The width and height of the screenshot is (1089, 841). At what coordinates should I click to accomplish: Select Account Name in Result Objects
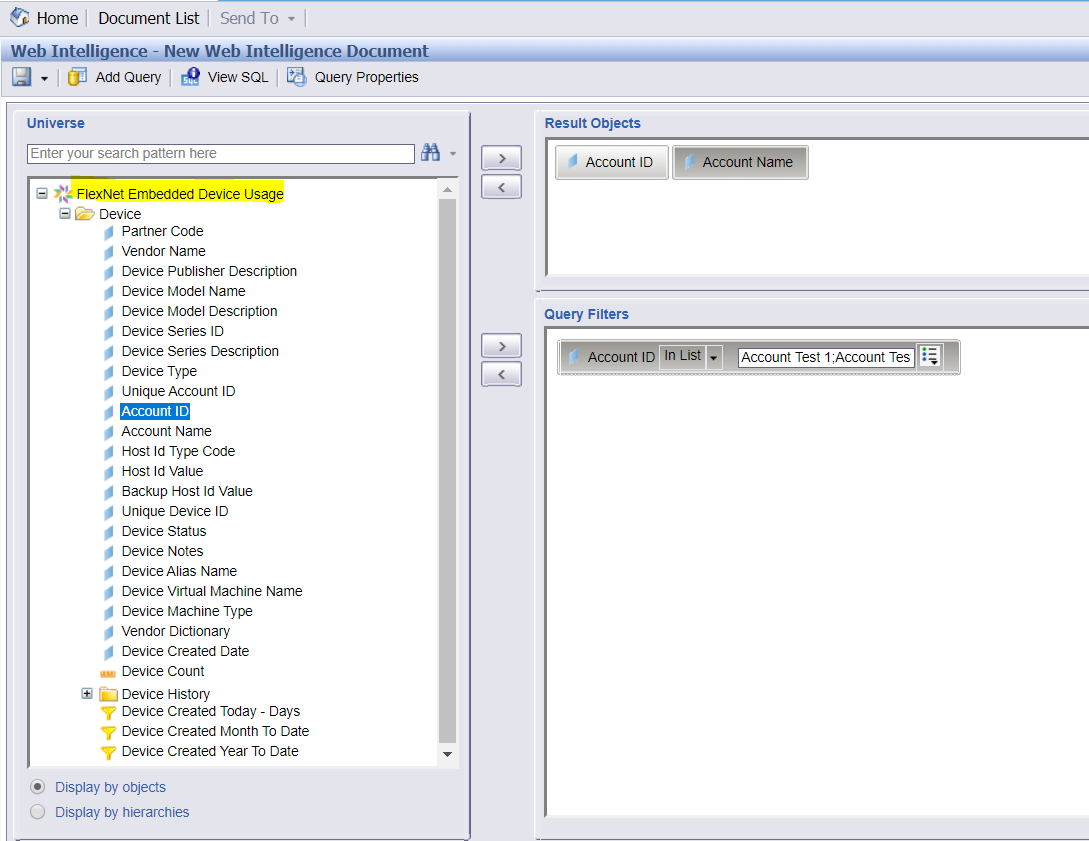click(x=740, y=163)
